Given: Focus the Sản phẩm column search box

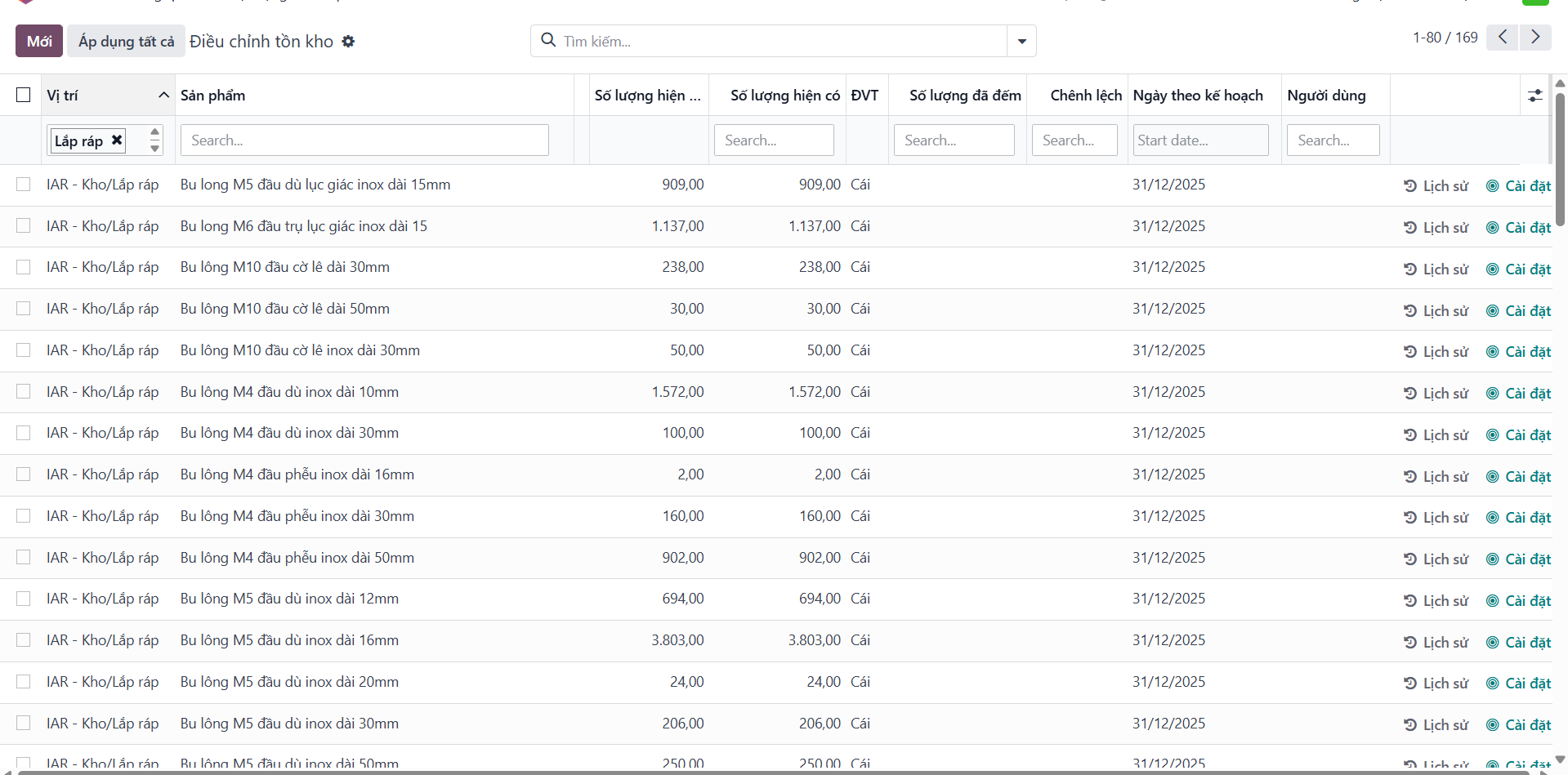Looking at the screenshot, I should click(x=364, y=140).
